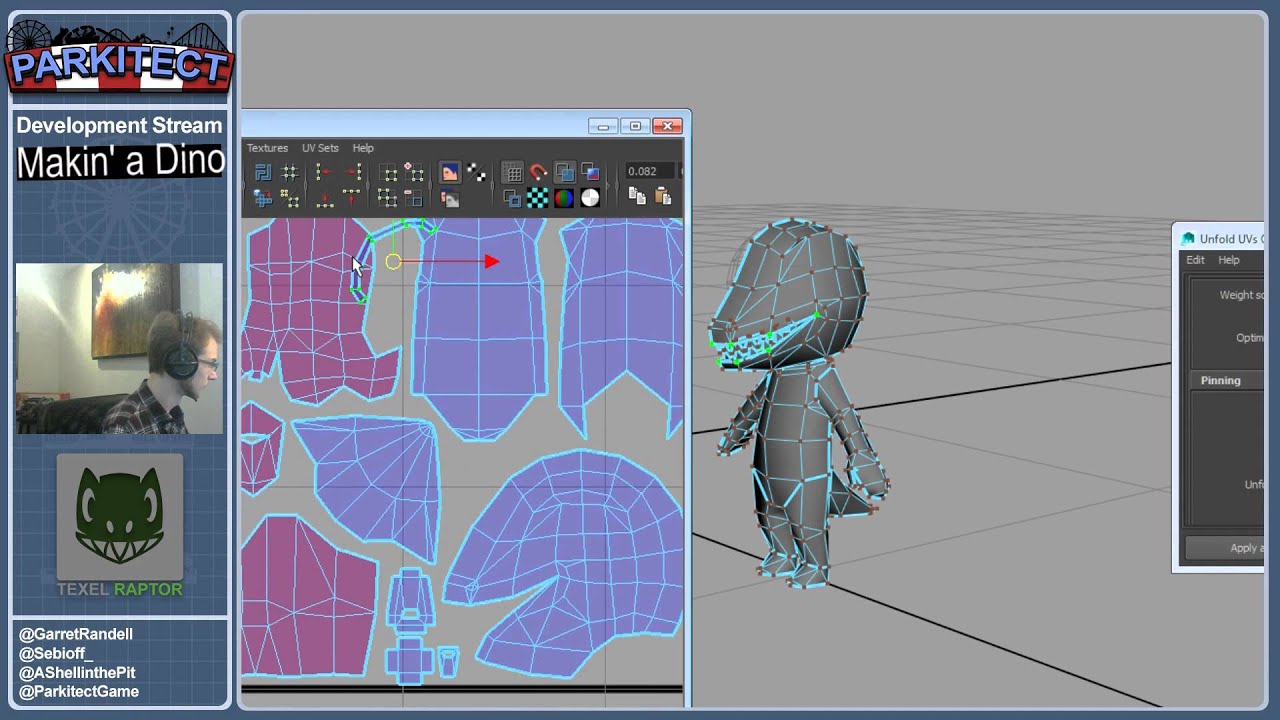Click the @GarretRandell handle text

coord(75,634)
